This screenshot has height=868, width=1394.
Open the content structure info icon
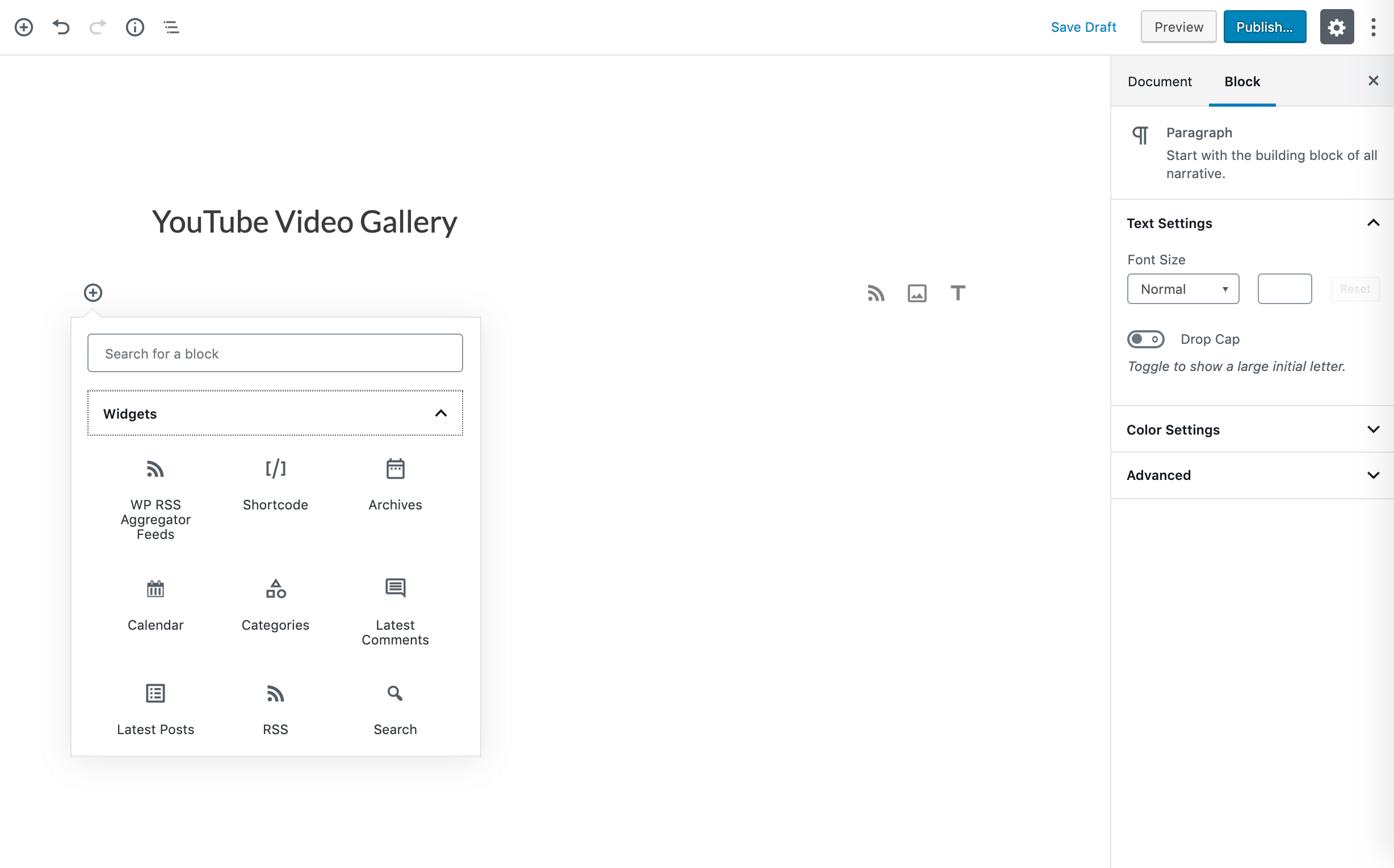[x=135, y=27]
